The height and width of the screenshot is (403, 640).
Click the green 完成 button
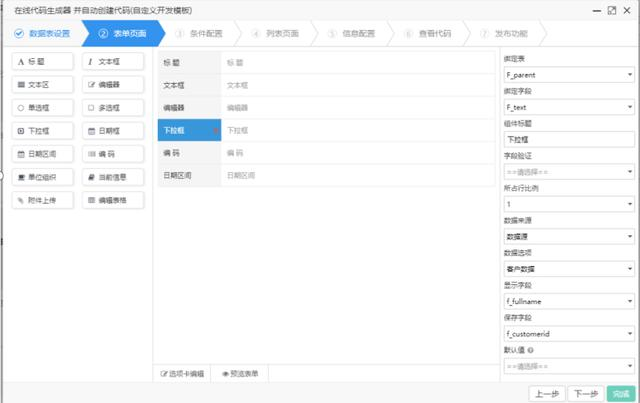coord(621,394)
